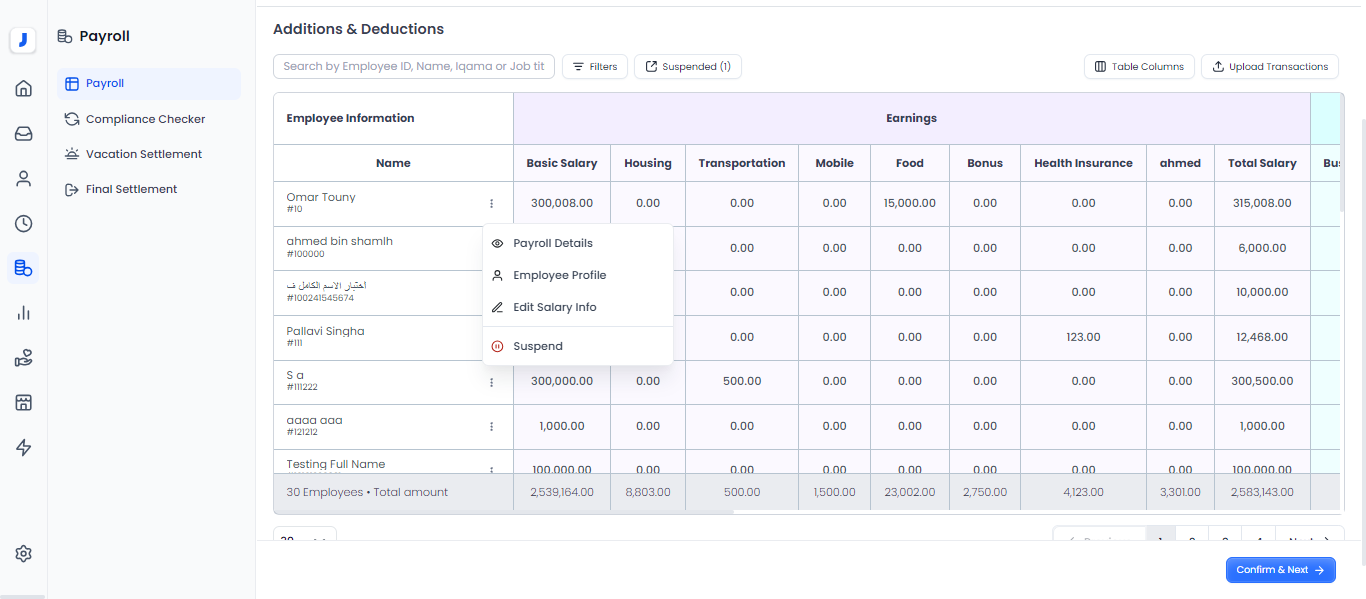Click the Employees person icon in sidebar
This screenshot has height=599, width=1366.
coord(24,179)
